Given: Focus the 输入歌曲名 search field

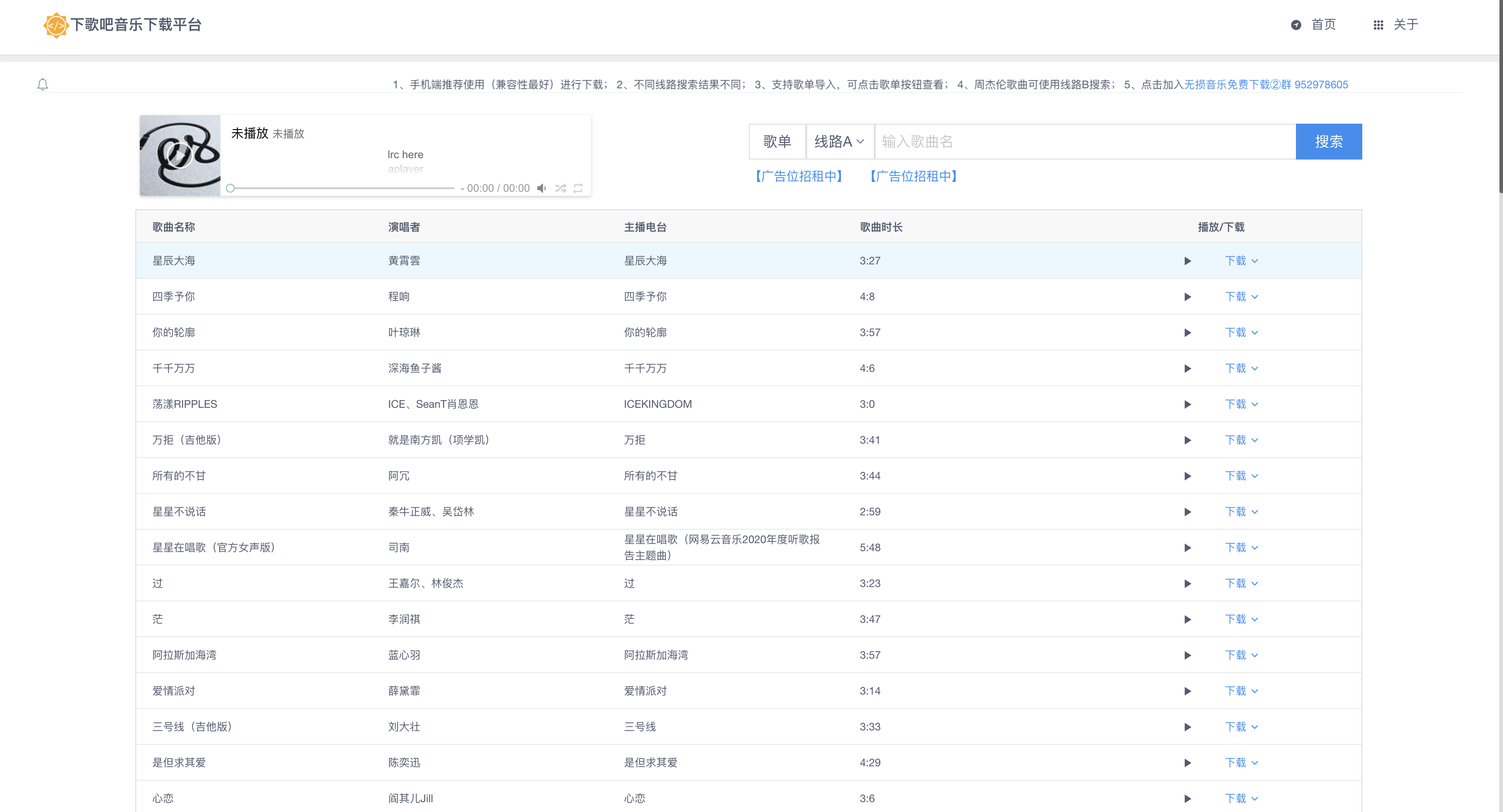Looking at the screenshot, I should 1084,142.
